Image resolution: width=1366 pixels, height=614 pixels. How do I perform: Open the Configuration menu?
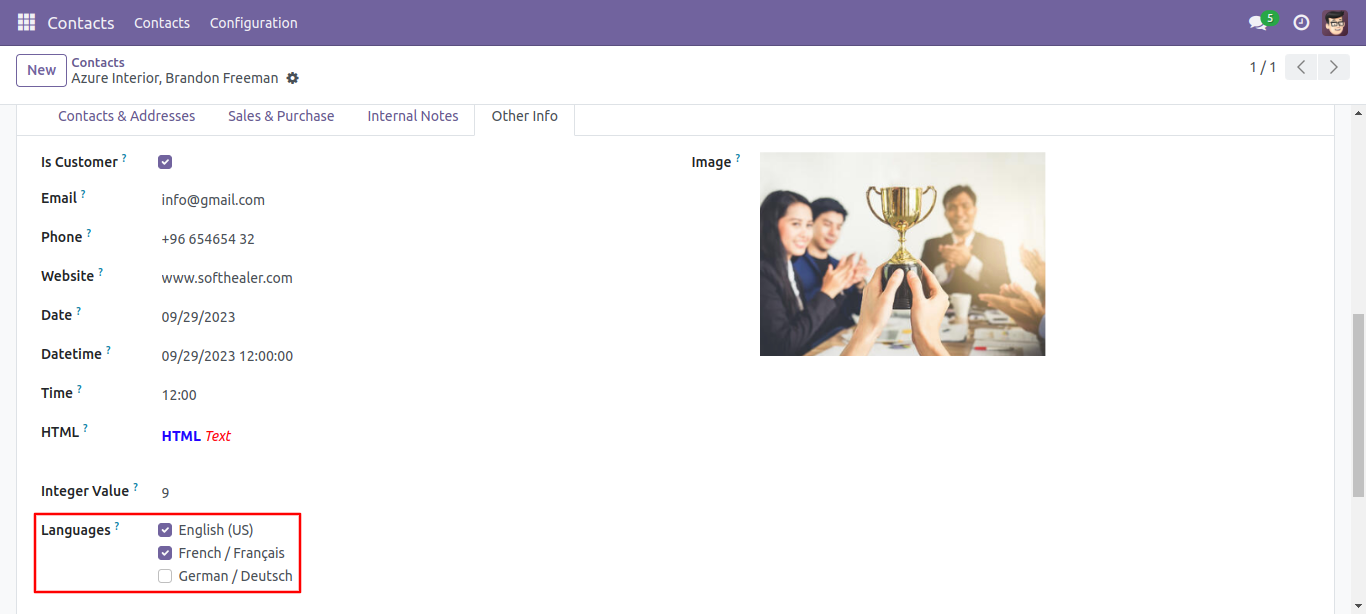(x=253, y=22)
